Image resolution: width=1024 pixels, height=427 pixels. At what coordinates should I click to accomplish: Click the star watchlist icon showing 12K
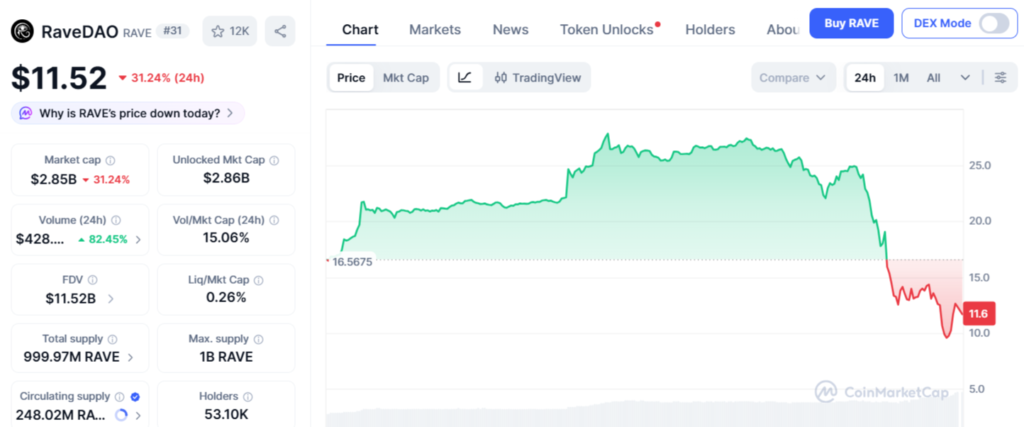point(228,31)
